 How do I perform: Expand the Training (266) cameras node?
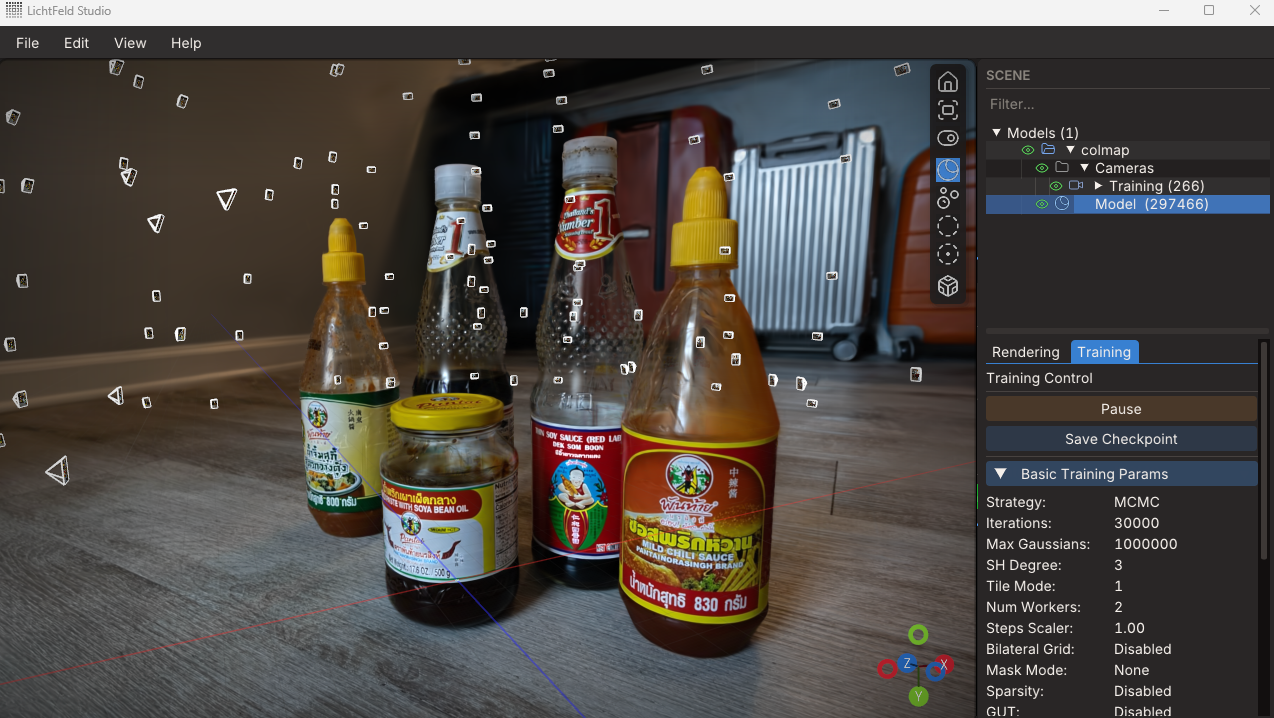point(1098,186)
